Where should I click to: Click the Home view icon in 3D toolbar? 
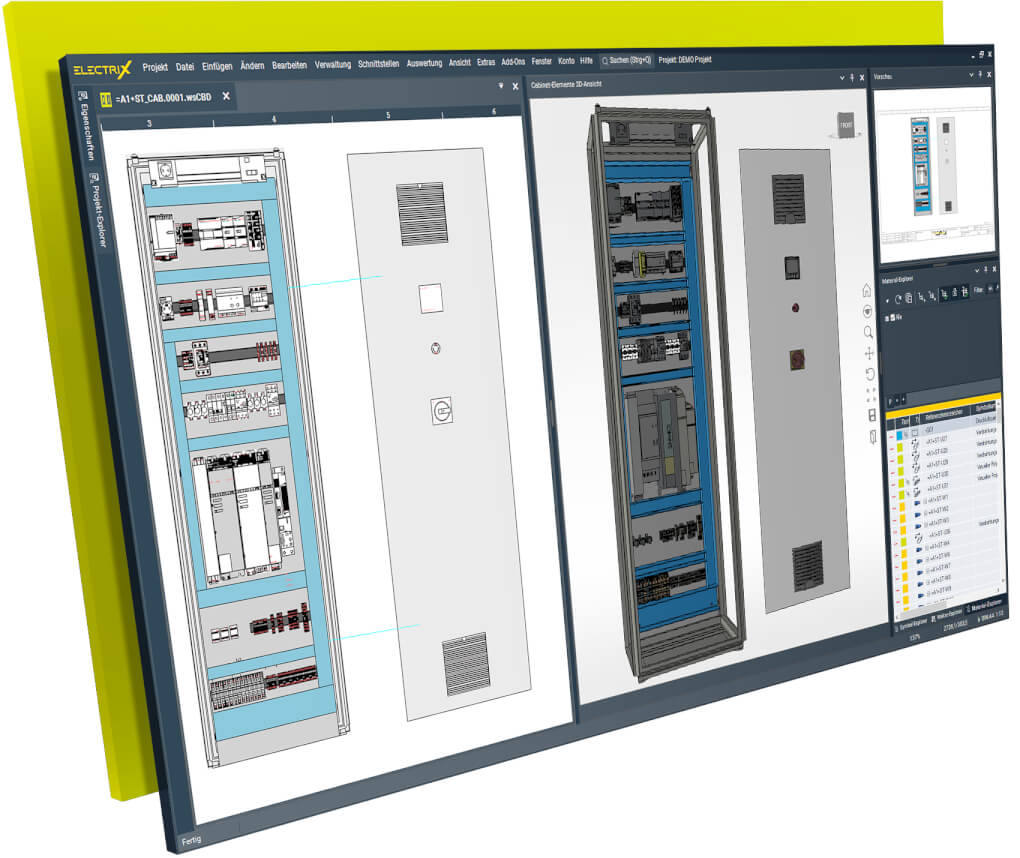click(866, 291)
